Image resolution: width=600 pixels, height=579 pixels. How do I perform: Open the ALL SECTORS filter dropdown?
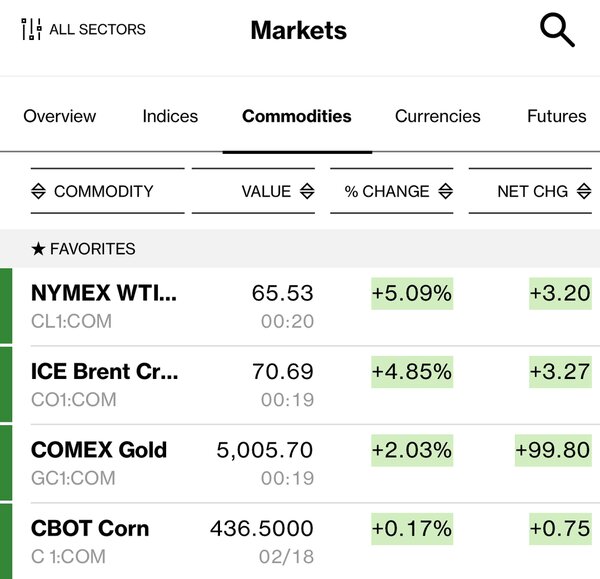pos(97,30)
